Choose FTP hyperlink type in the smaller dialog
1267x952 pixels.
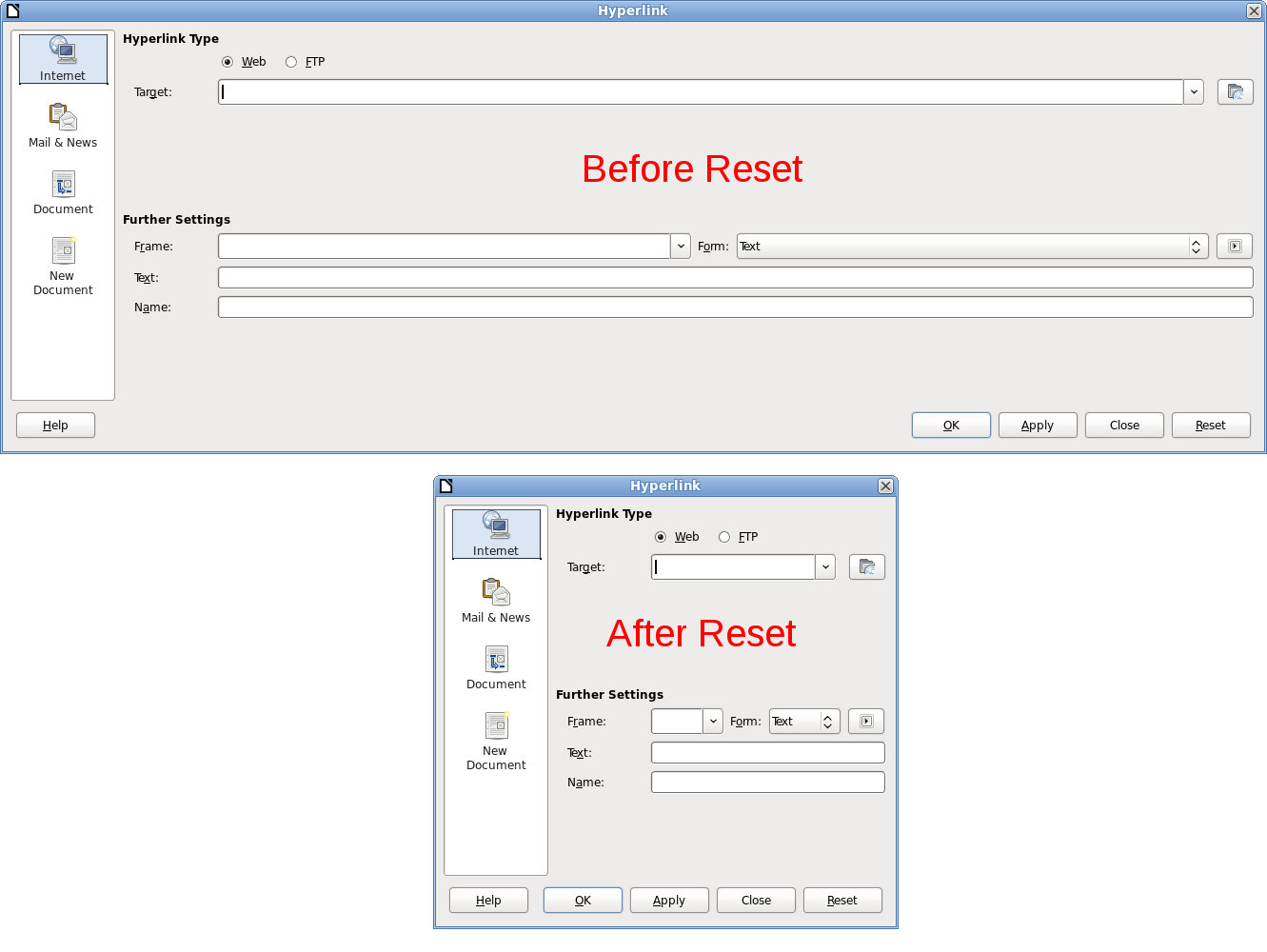pyautogui.click(x=724, y=537)
